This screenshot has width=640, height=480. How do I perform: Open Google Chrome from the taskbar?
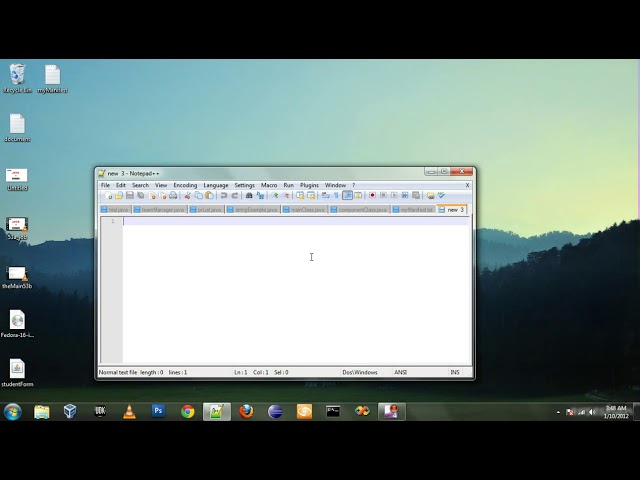[x=188, y=411]
